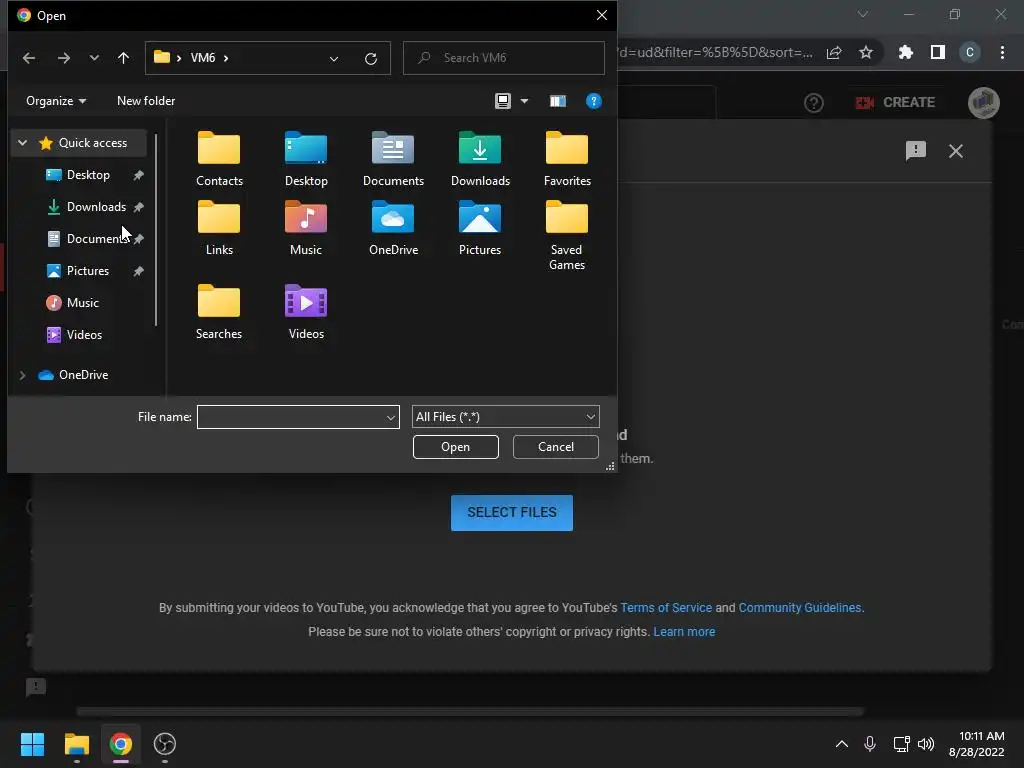Open the Organize menu
The image size is (1024, 768).
pos(56,101)
